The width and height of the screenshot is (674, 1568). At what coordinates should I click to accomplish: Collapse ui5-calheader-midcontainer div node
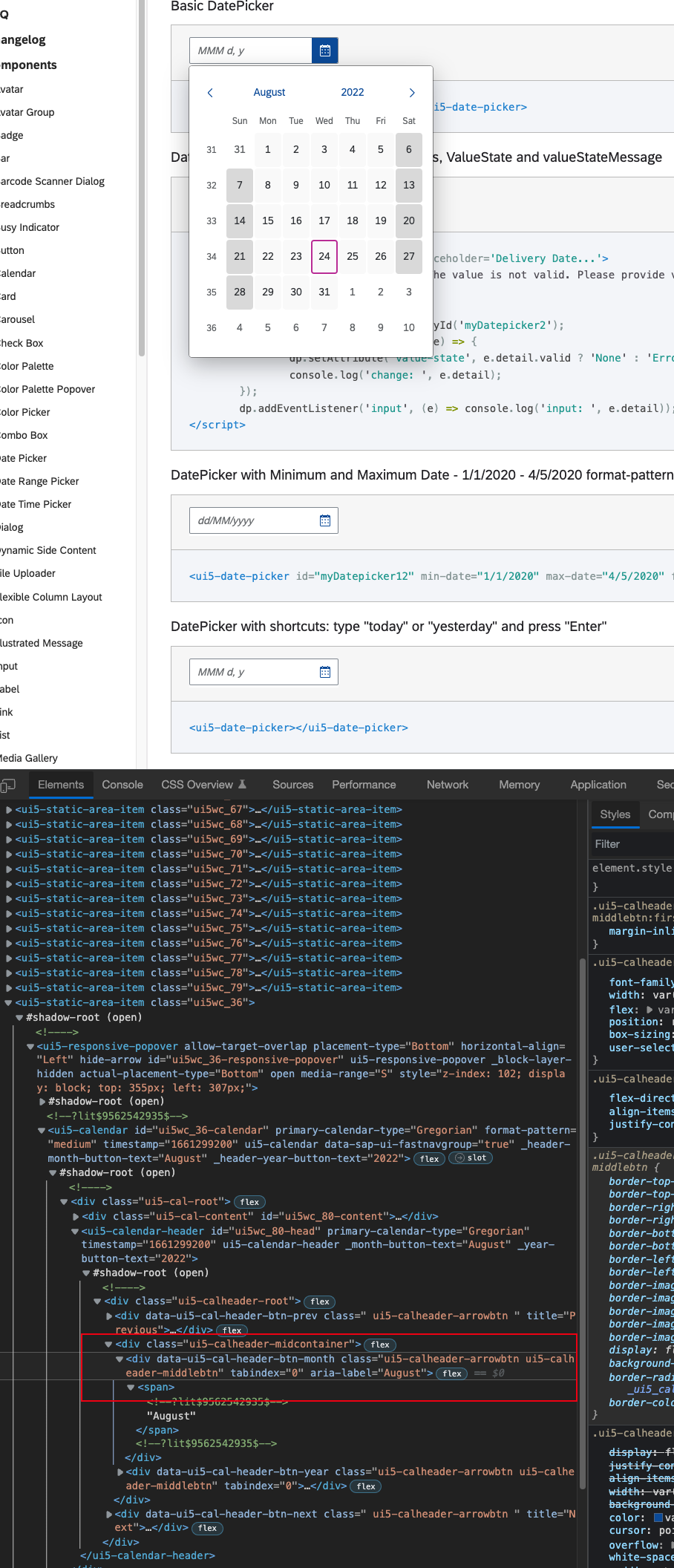coord(109,1345)
